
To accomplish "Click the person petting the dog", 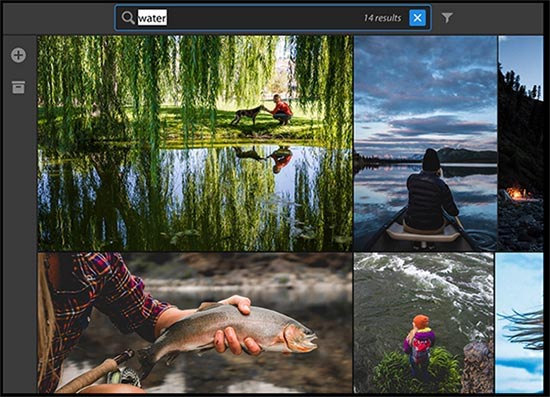I will coord(281,110).
